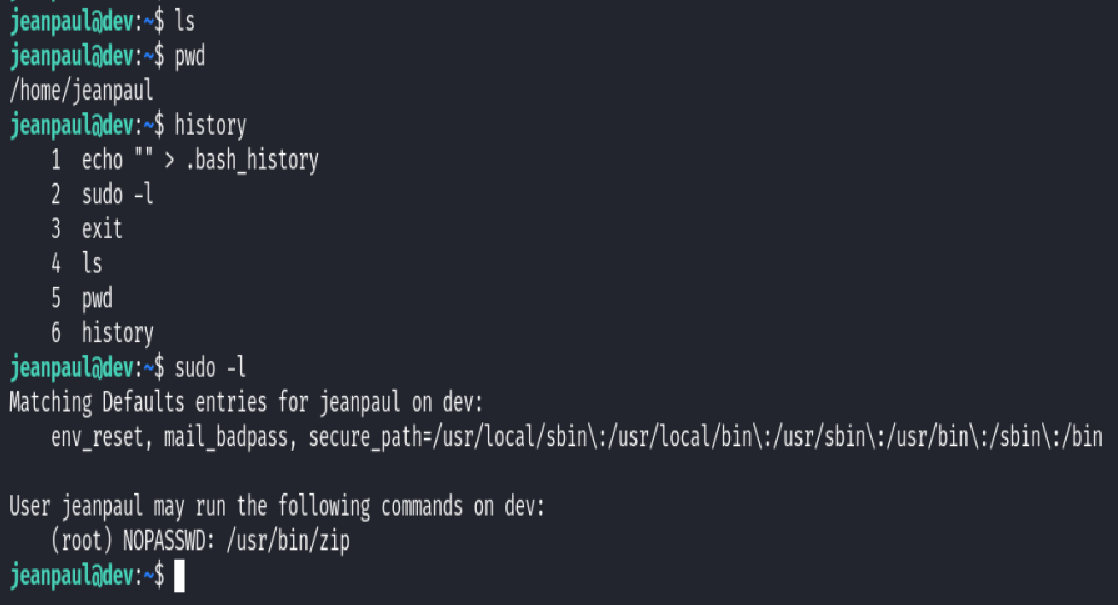Click history entry 3 'exit'
1118x605 pixels.
(x=102, y=229)
